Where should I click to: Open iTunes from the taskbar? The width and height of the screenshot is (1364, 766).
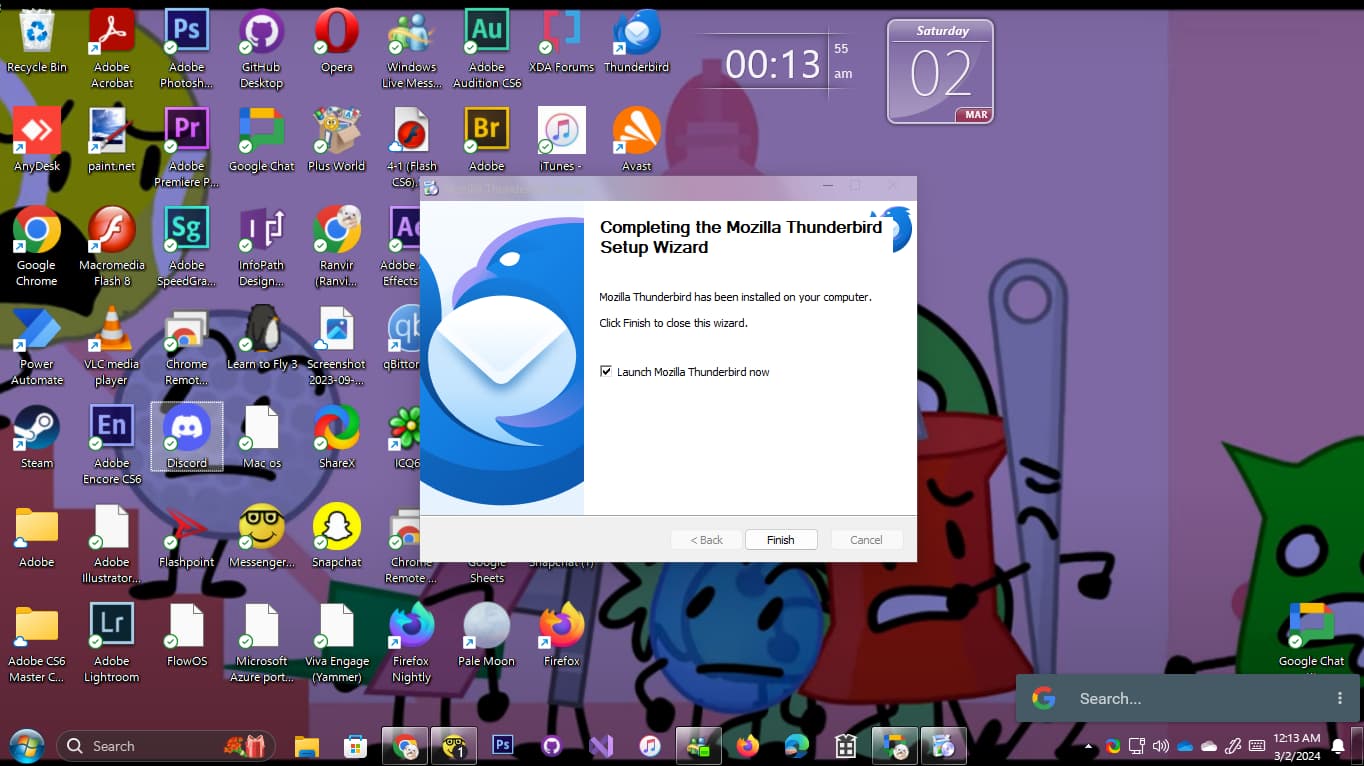[650, 745]
